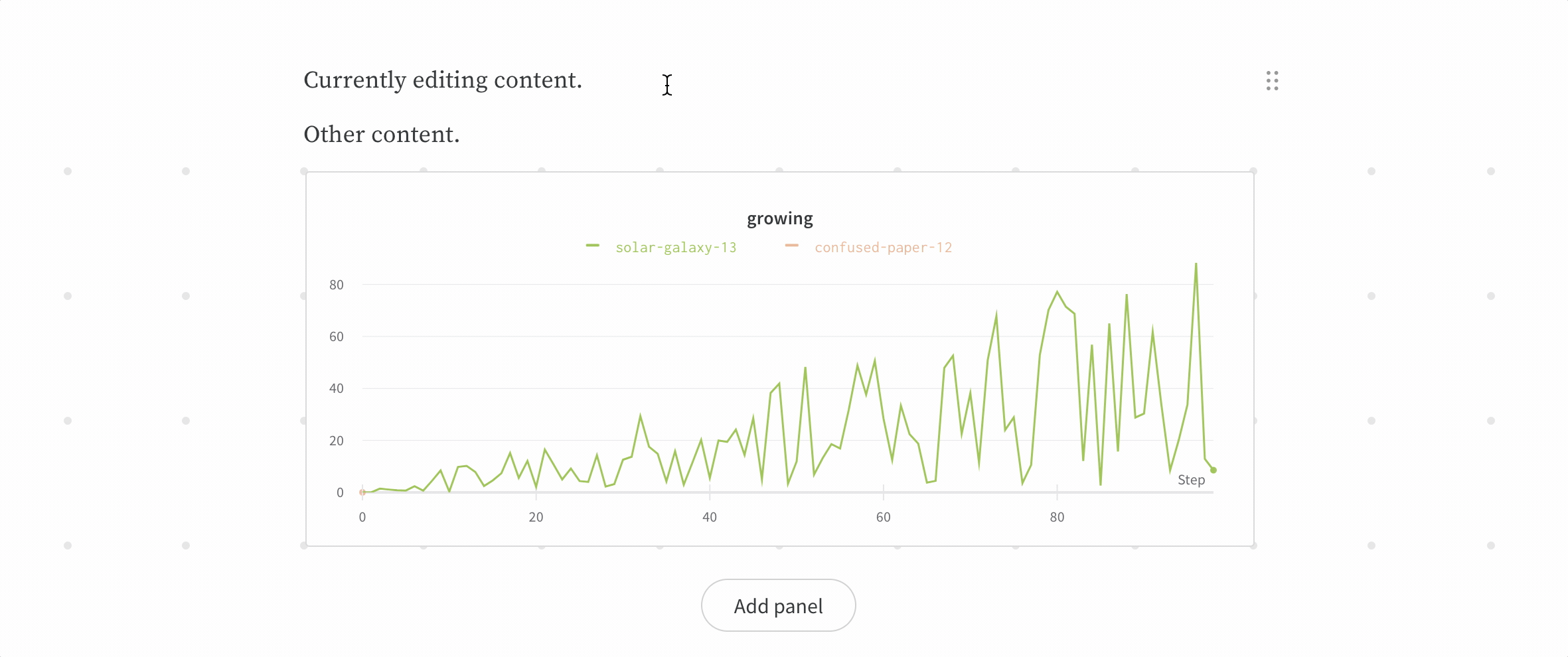The height and width of the screenshot is (657, 1568).
Task: Click the green solar-galaxy-13 legend swatch
Action: tap(593, 246)
